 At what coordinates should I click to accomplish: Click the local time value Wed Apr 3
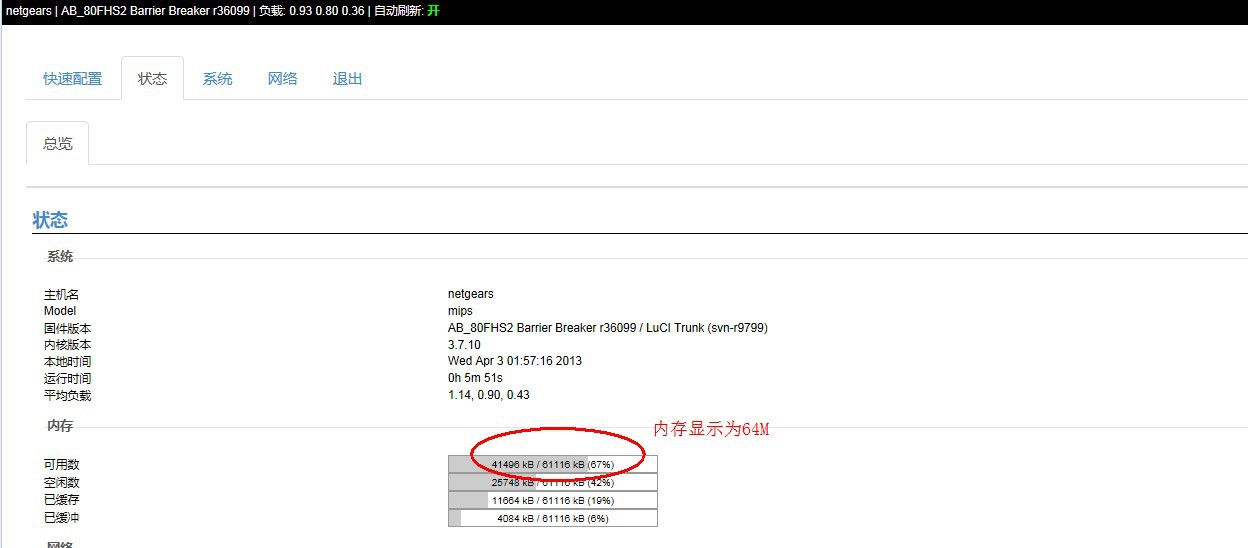[x=514, y=361]
